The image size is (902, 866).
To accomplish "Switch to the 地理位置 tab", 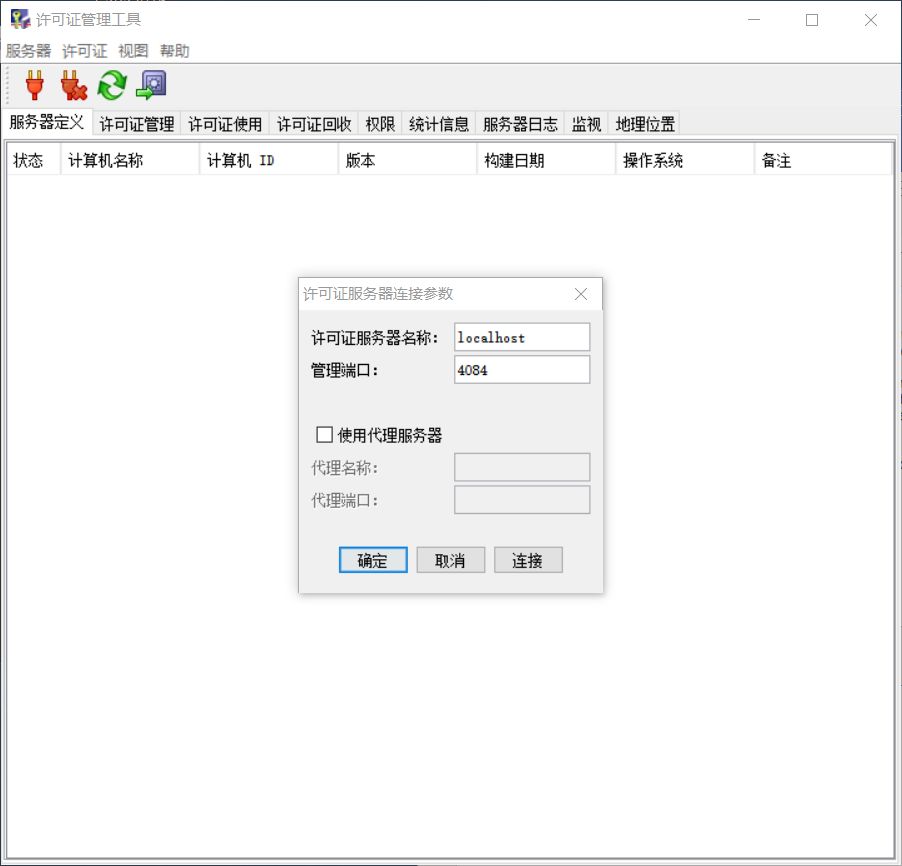I will pyautogui.click(x=645, y=124).
